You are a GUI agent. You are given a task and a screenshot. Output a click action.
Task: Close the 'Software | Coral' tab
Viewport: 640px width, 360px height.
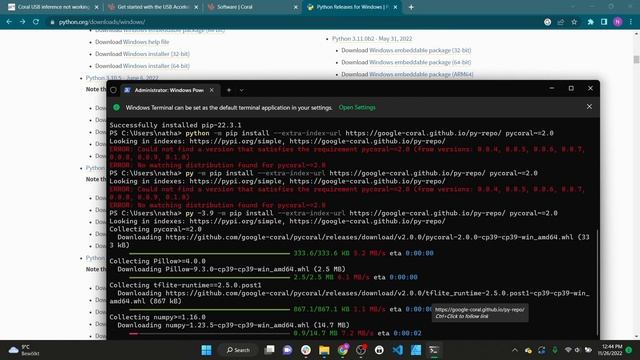pyautogui.click(x=296, y=7)
